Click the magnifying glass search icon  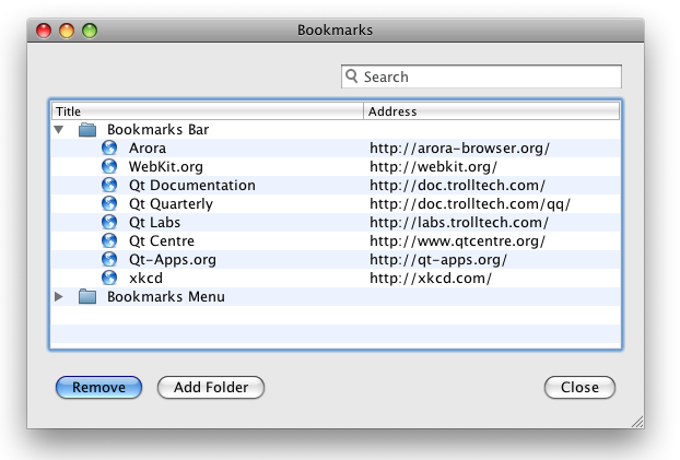pos(351,76)
